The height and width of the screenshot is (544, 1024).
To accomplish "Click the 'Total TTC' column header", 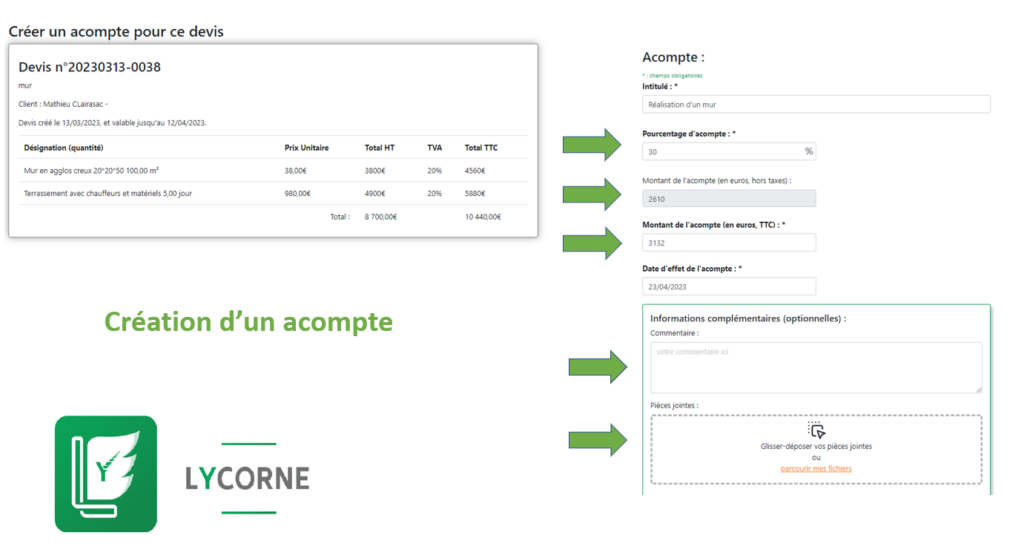I will pyautogui.click(x=481, y=148).
